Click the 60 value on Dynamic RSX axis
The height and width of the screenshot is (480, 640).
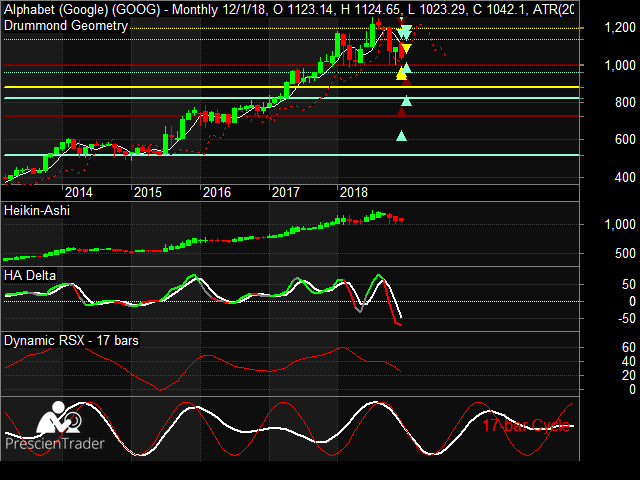coord(629,347)
